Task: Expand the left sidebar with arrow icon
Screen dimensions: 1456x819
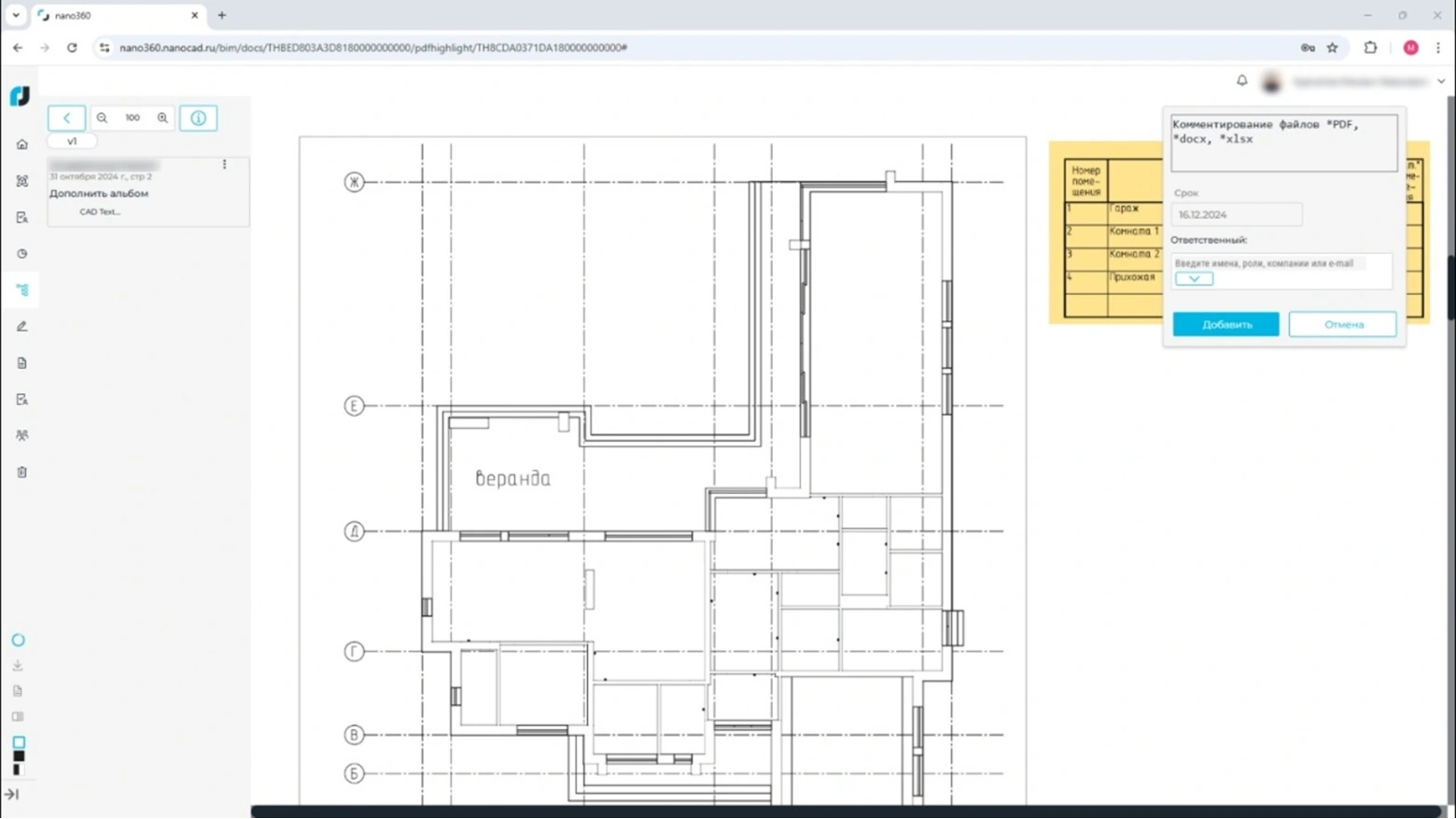Action: coord(12,795)
